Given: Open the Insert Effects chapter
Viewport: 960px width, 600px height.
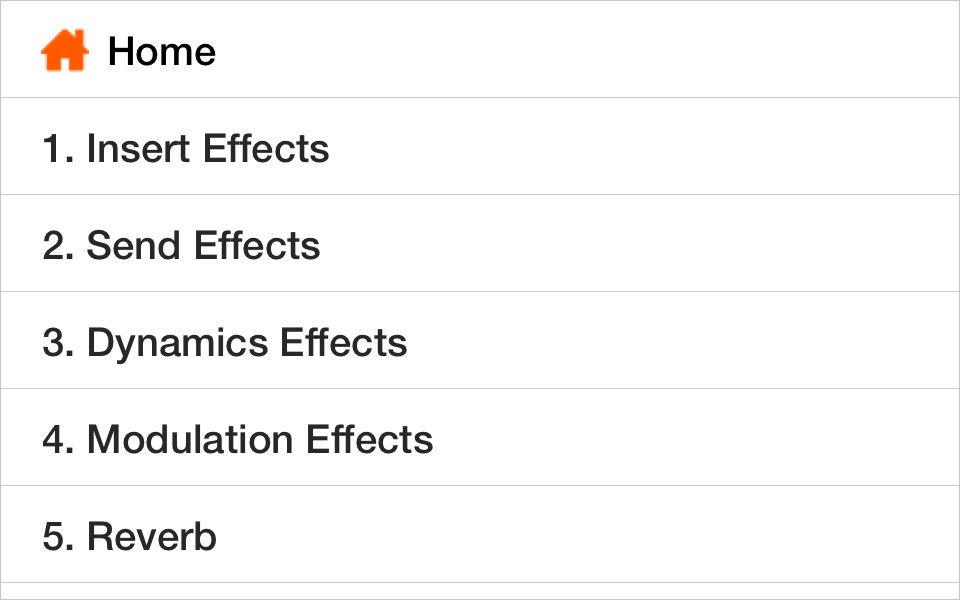Looking at the screenshot, I should 186,148.
